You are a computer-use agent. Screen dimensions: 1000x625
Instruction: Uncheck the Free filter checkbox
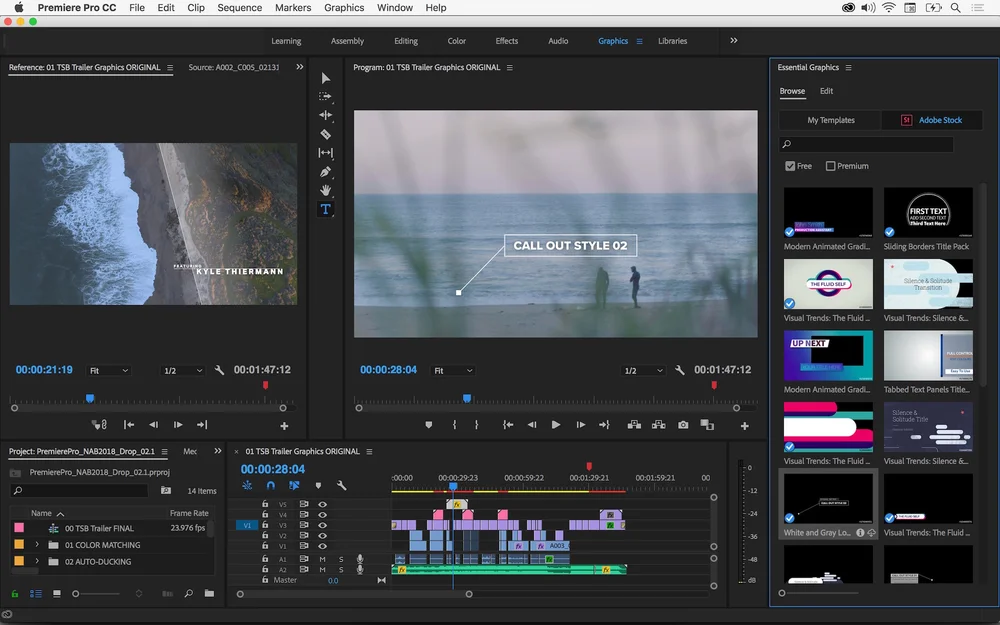point(790,166)
